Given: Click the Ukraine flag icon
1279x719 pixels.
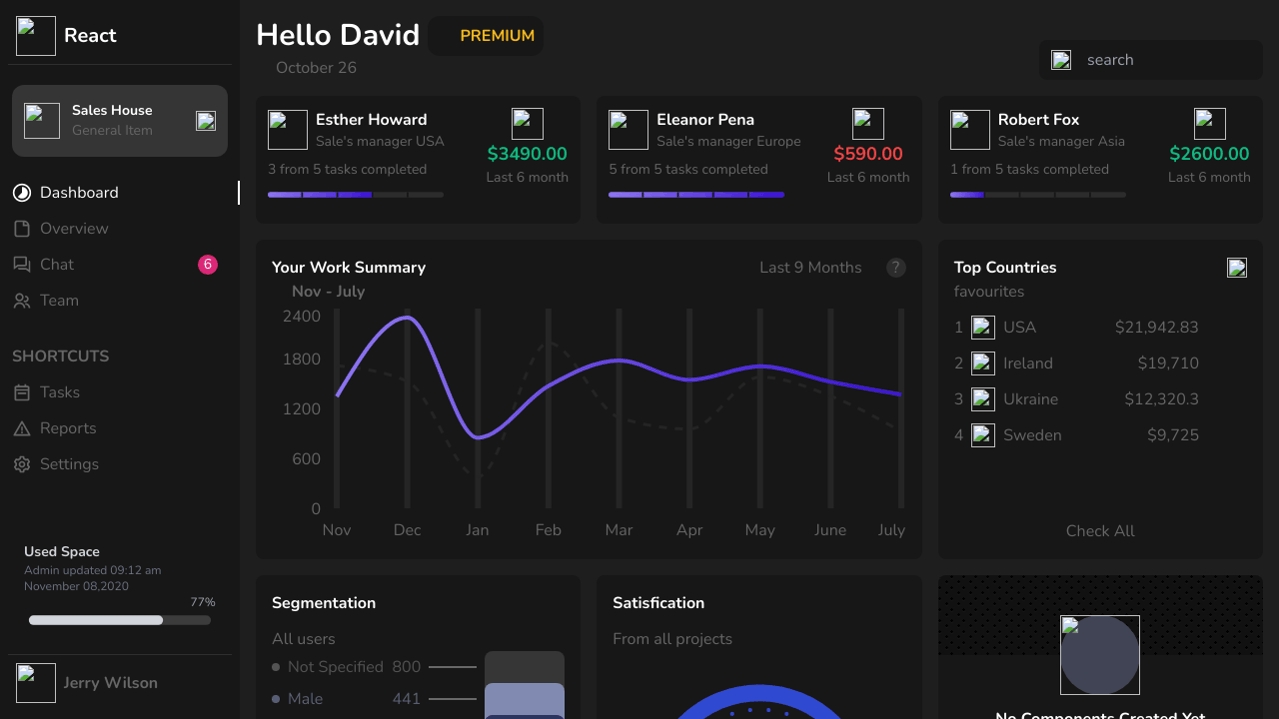Looking at the screenshot, I should tap(983, 400).
